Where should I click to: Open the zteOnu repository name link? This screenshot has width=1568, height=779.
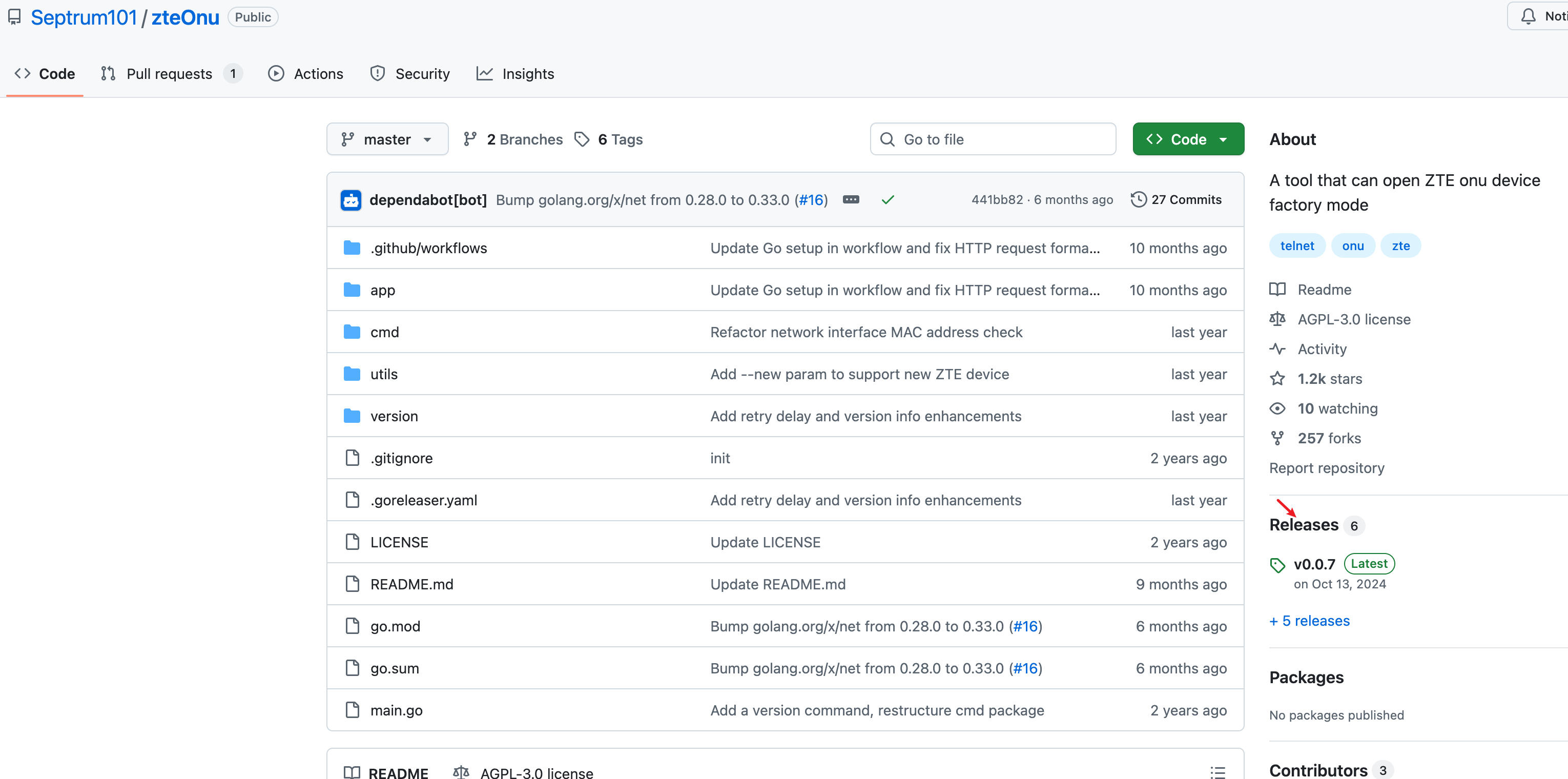pos(185,17)
